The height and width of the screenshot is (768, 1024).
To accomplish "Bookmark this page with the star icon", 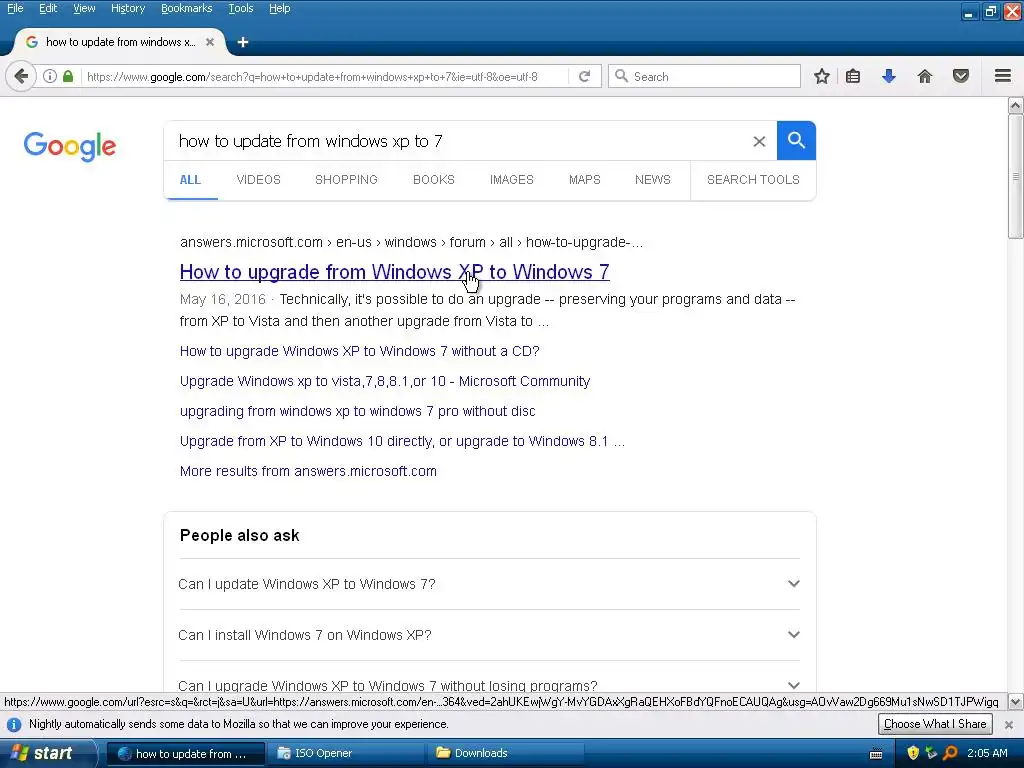I will click(x=822, y=76).
